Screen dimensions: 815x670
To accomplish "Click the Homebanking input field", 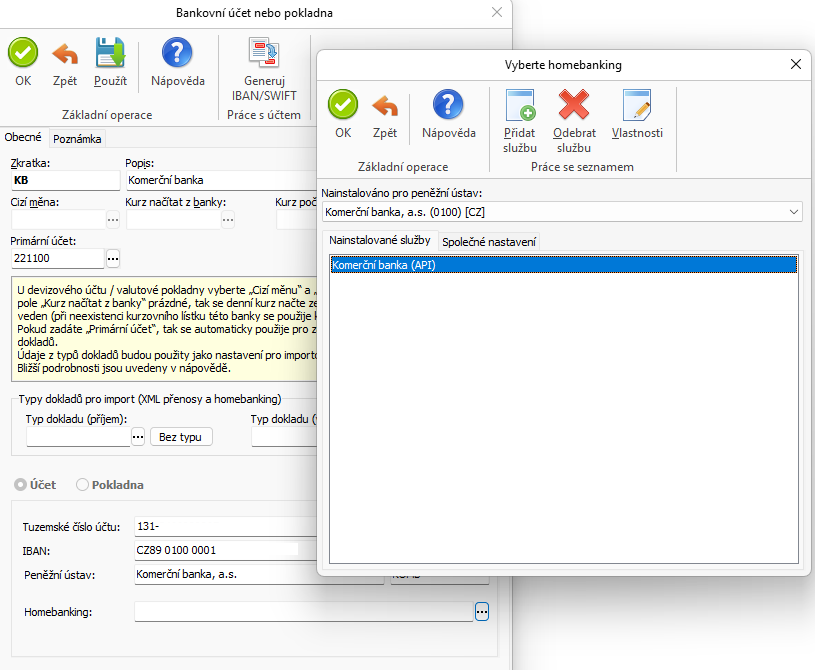I will 304,612.
